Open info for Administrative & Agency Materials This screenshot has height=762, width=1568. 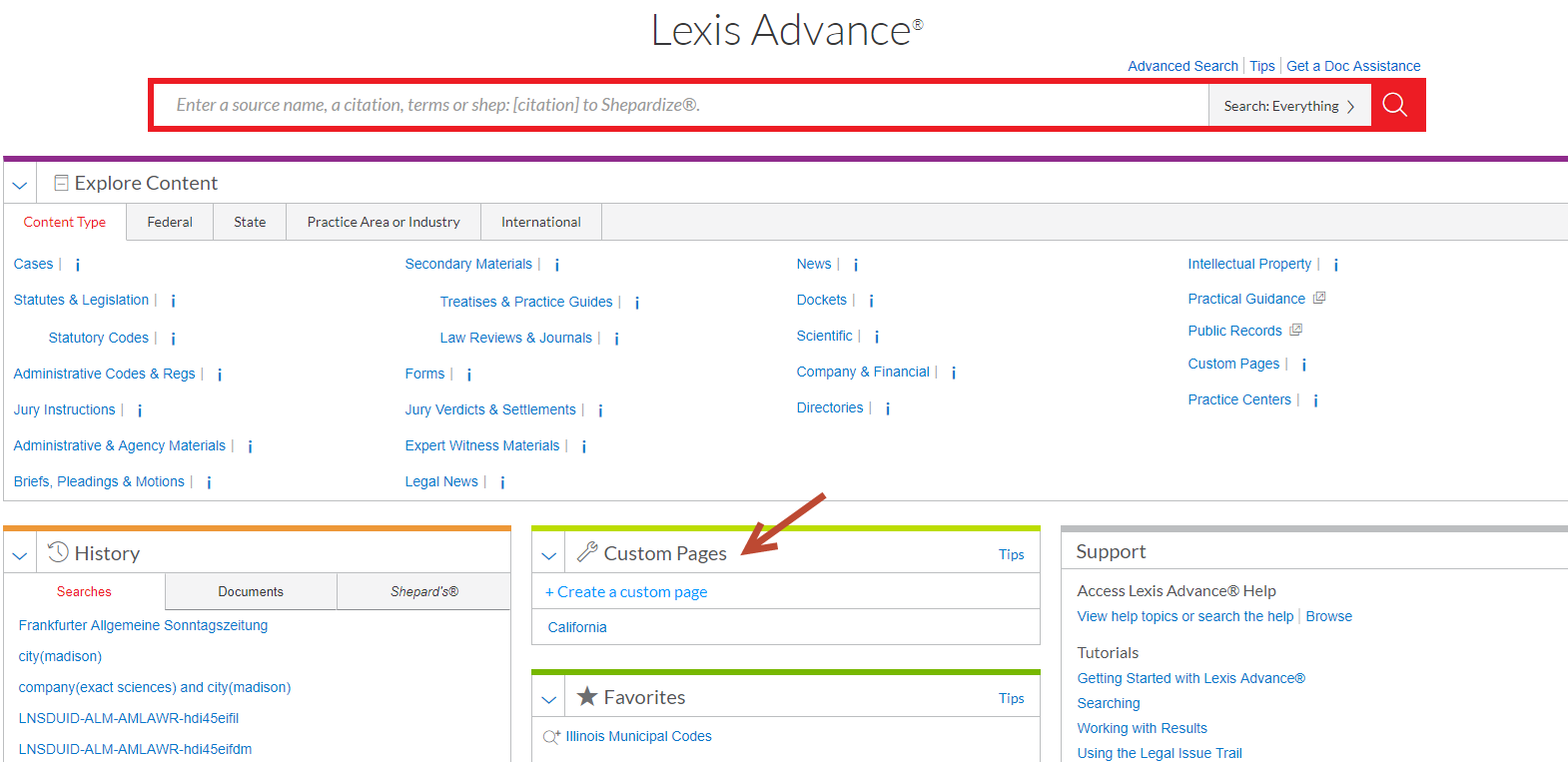tap(251, 446)
